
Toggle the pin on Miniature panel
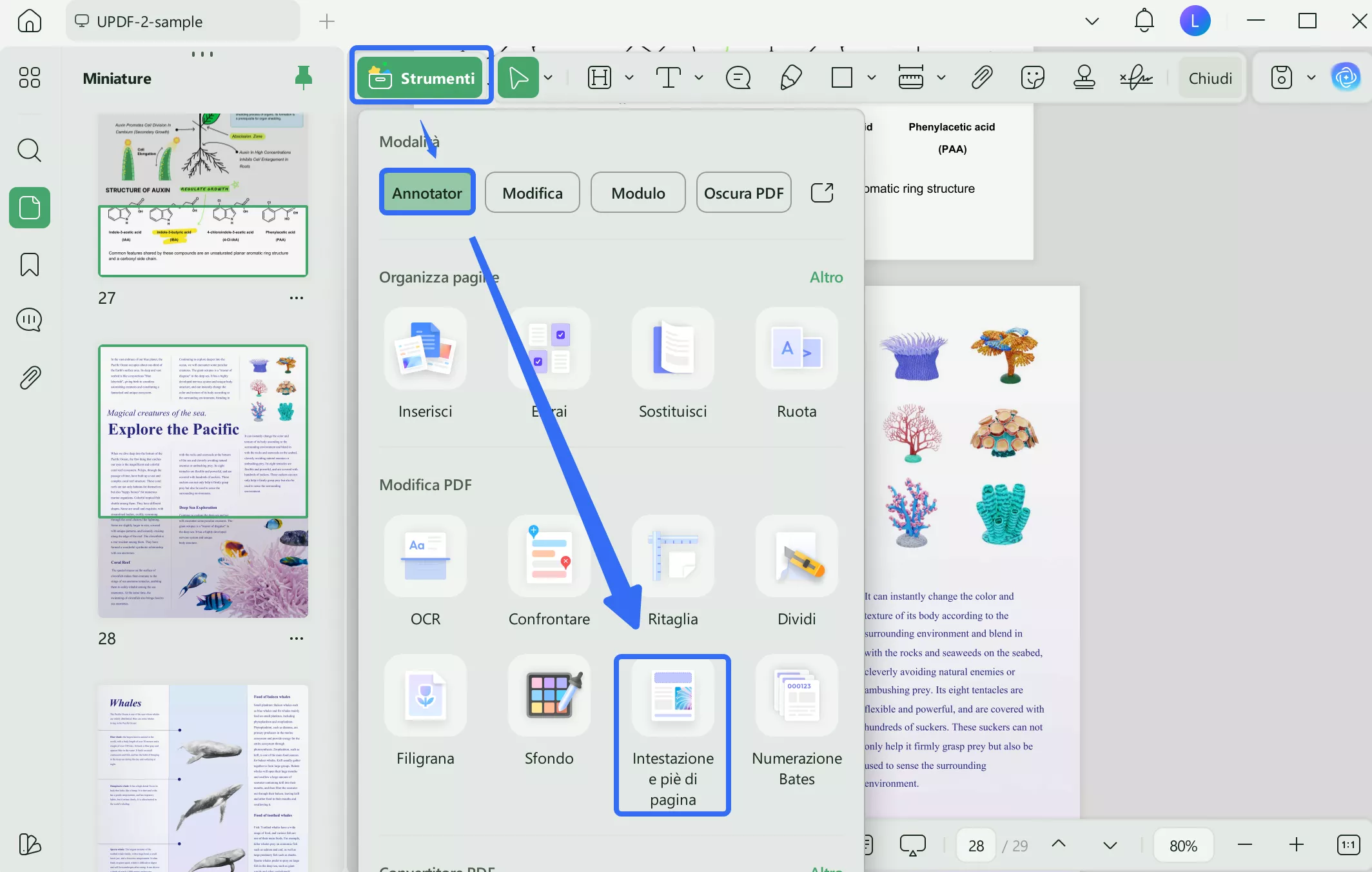(x=303, y=78)
